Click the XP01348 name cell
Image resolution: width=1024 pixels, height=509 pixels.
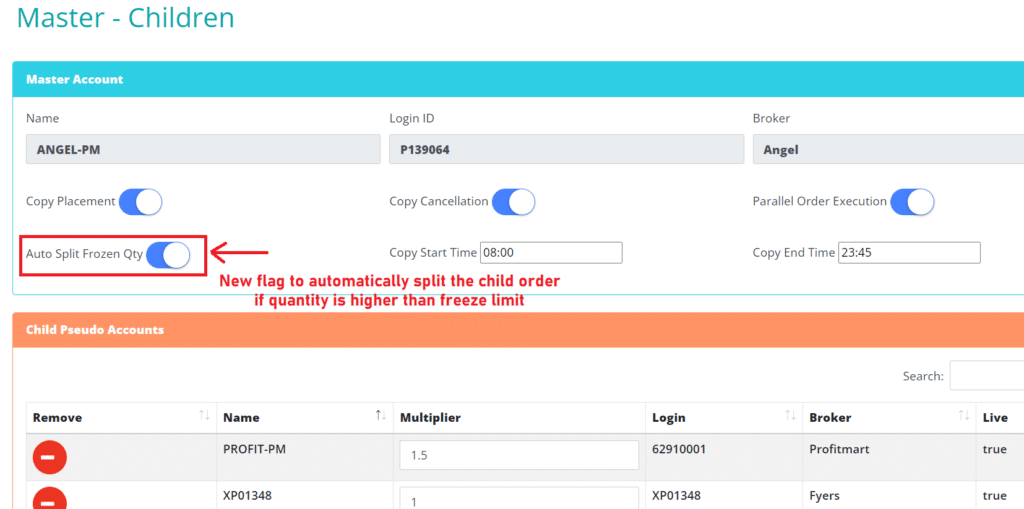tap(304, 495)
